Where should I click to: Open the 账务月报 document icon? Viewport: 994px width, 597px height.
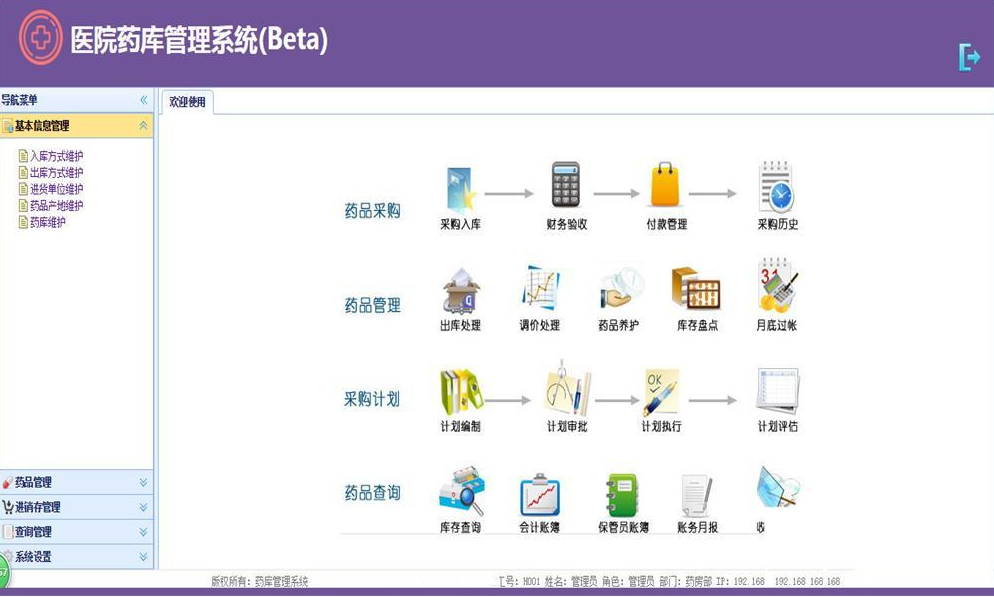697,495
